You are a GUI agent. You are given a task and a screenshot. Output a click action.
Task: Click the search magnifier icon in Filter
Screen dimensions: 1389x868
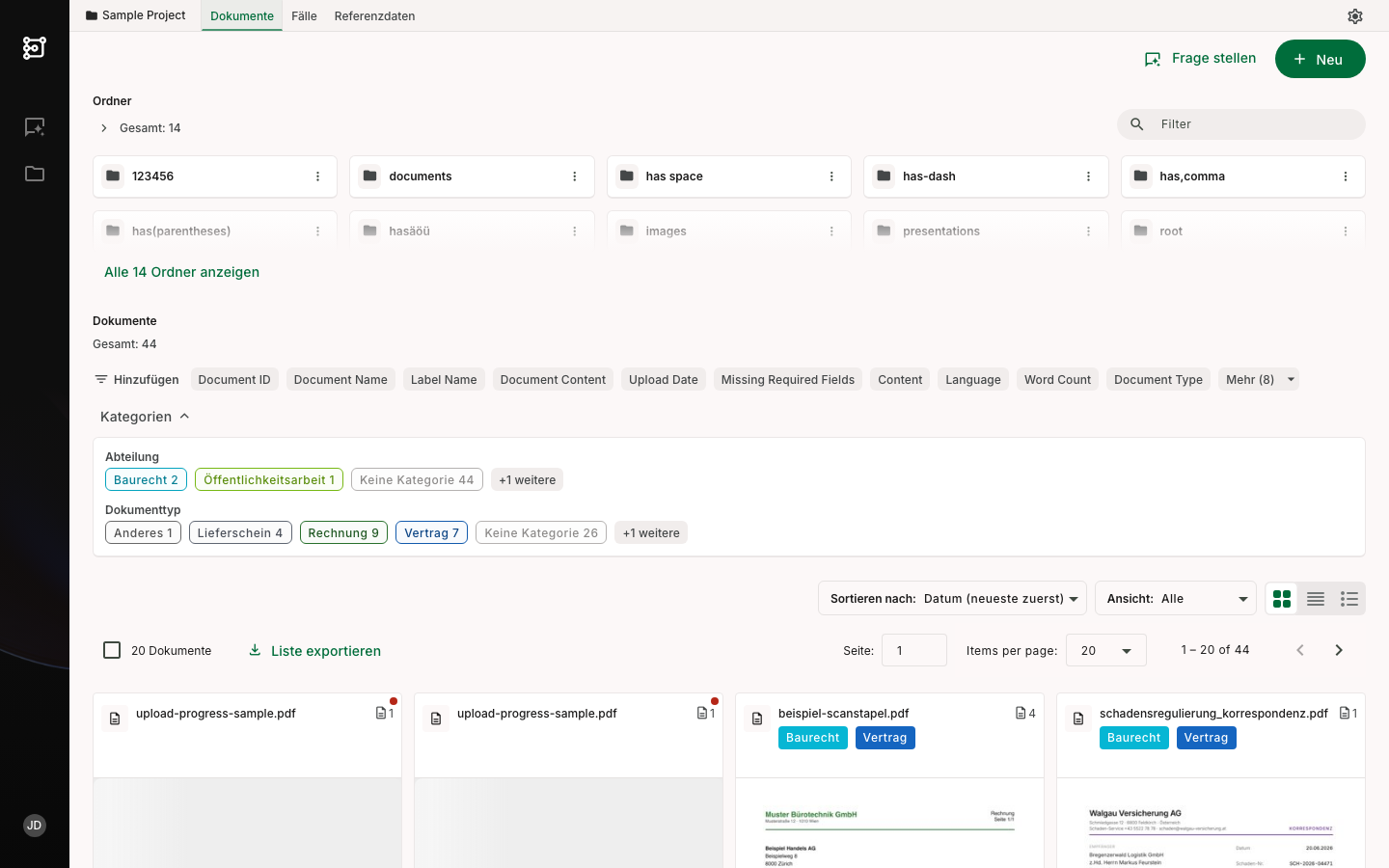[1137, 124]
